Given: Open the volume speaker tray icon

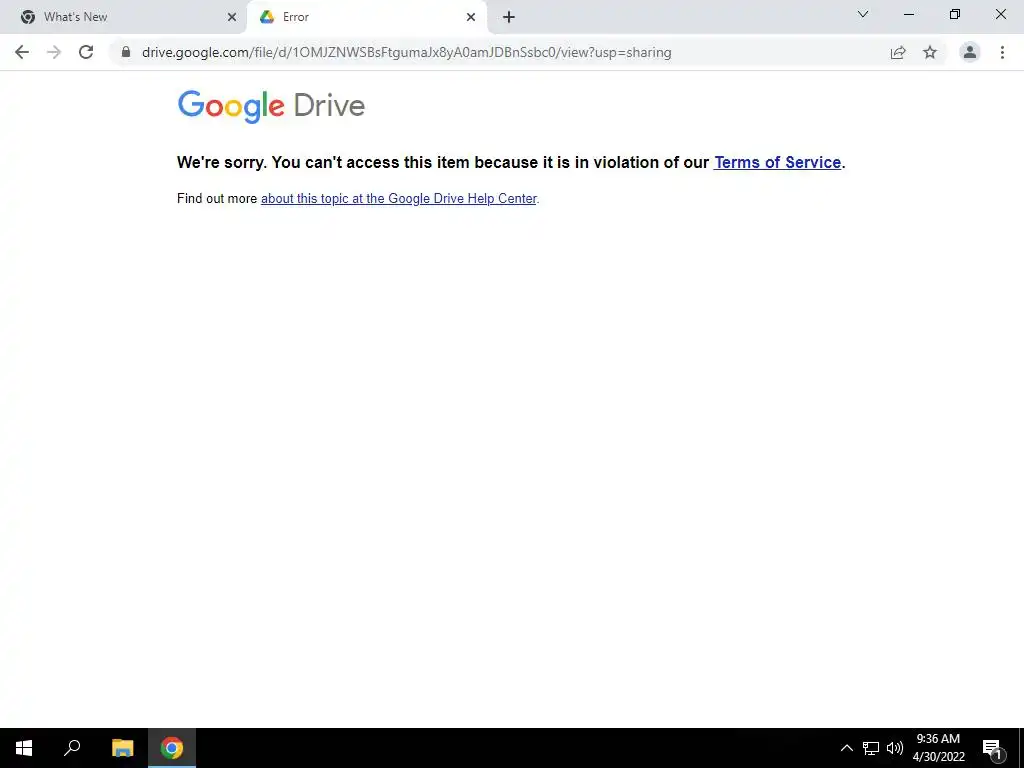Looking at the screenshot, I should [x=894, y=748].
